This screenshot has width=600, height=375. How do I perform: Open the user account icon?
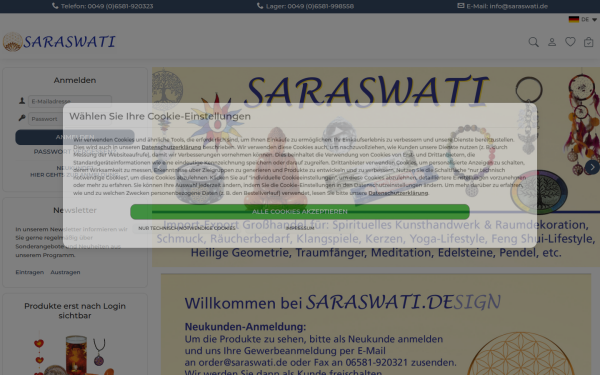click(x=552, y=42)
